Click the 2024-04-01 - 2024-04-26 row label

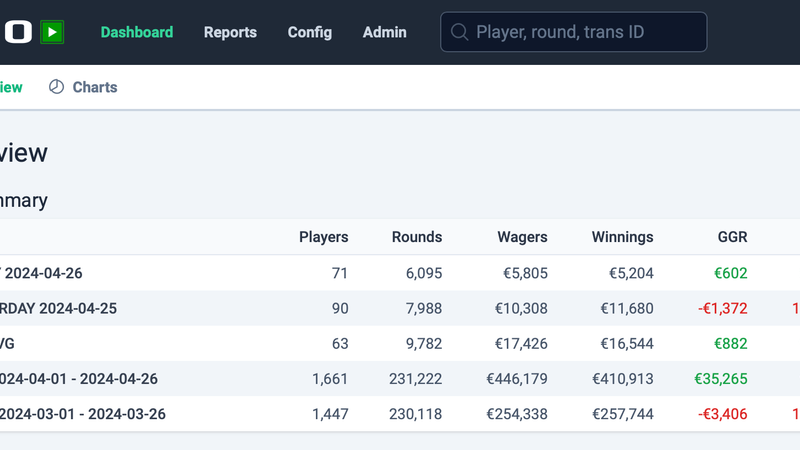pyautogui.click(x=78, y=379)
